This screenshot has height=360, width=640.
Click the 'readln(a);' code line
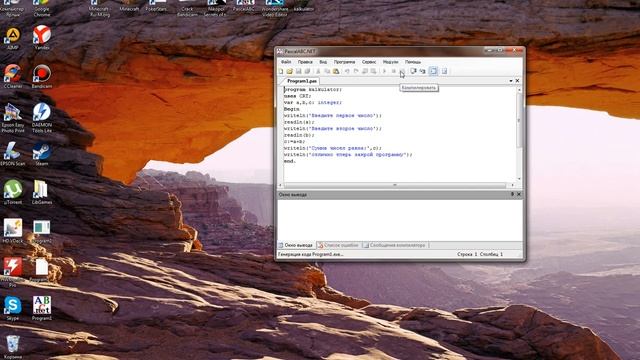(x=299, y=122)
